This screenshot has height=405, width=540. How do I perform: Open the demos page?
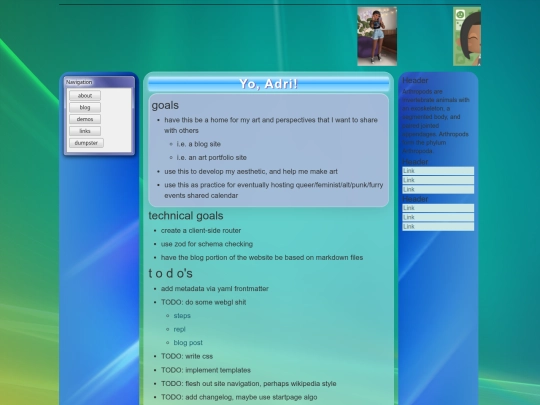coord(85,119)
